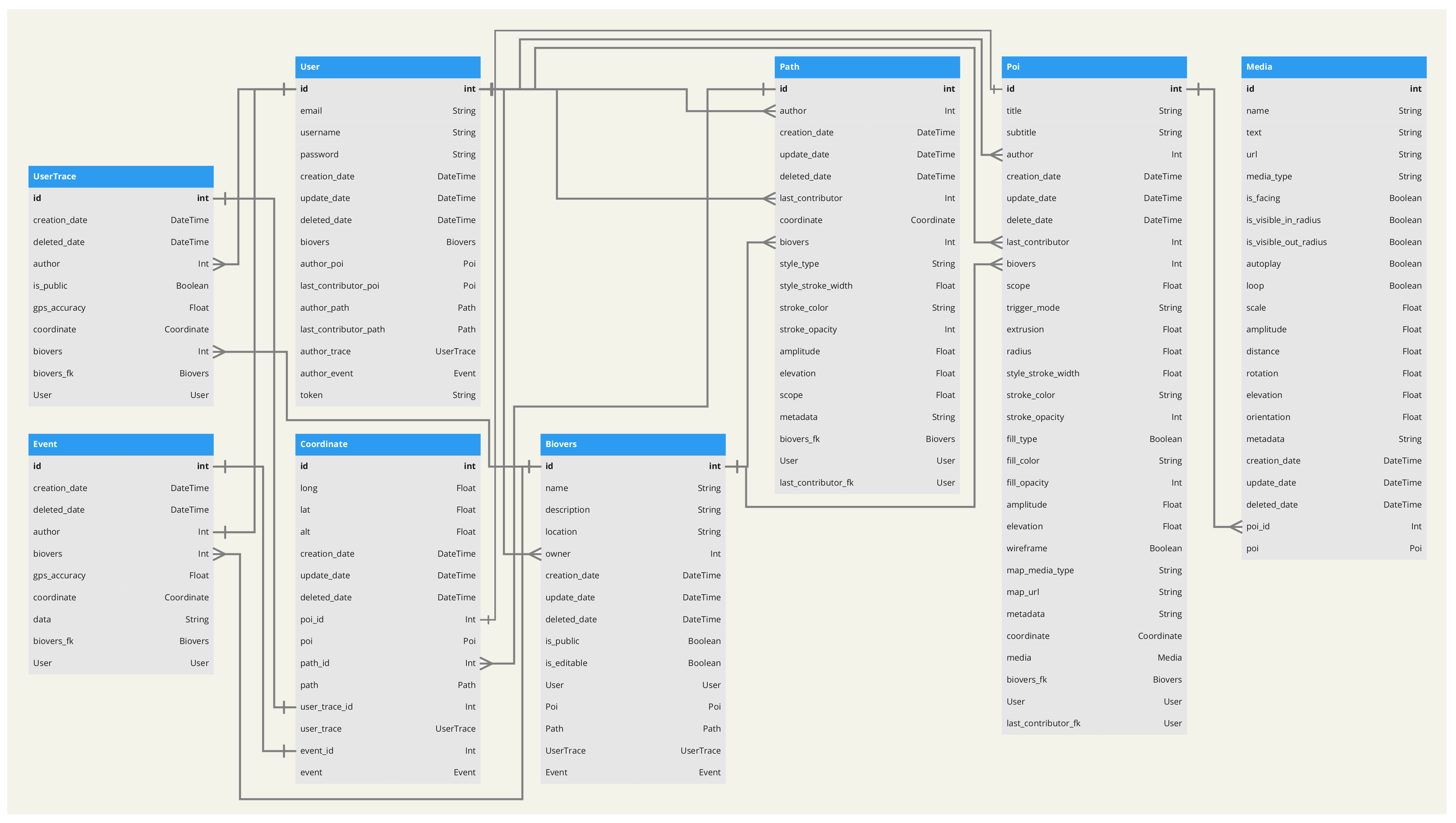Select poi_id row in Media table
Image resolution: width=1456 pixels, height=823 pixels.
[1333, 526]
